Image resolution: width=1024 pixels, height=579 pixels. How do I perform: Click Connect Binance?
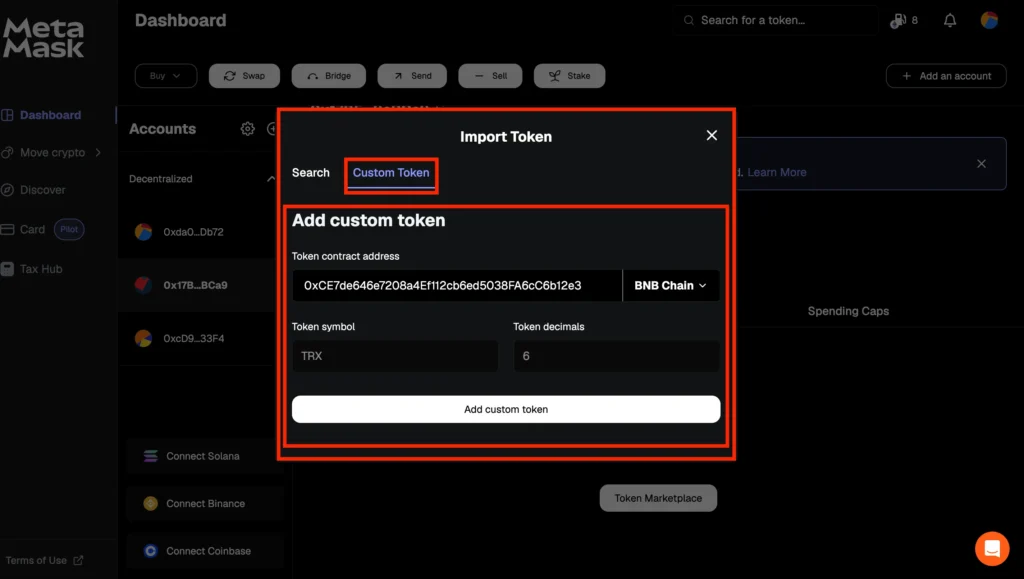tap(205, 503)
